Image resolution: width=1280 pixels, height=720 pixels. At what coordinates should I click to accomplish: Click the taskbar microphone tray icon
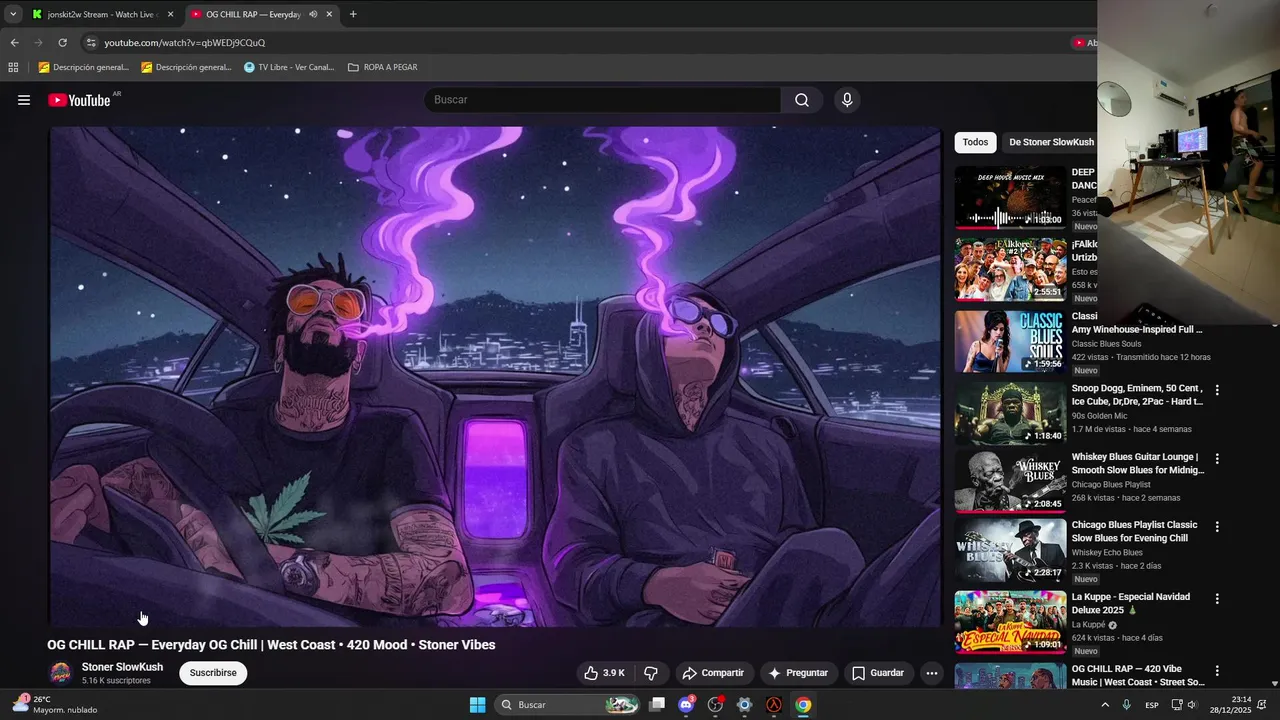(1126, 705)
